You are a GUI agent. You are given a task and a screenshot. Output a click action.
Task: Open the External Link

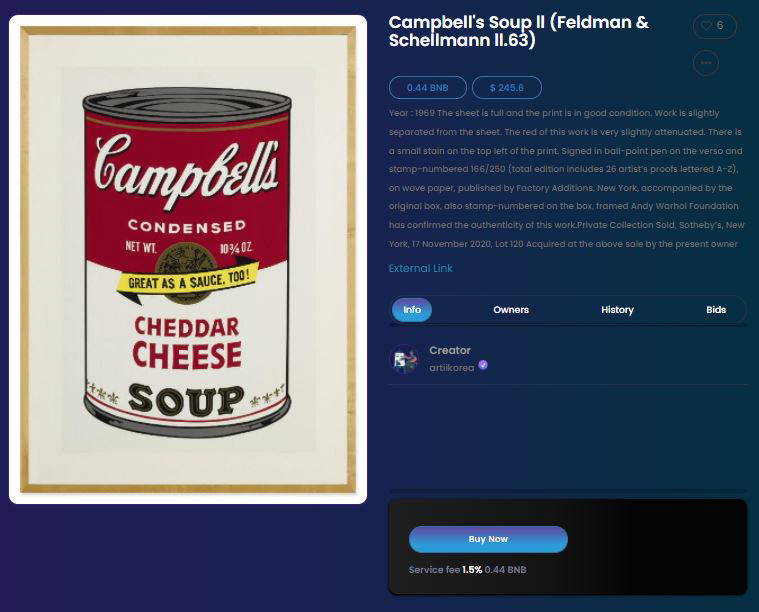421,268
